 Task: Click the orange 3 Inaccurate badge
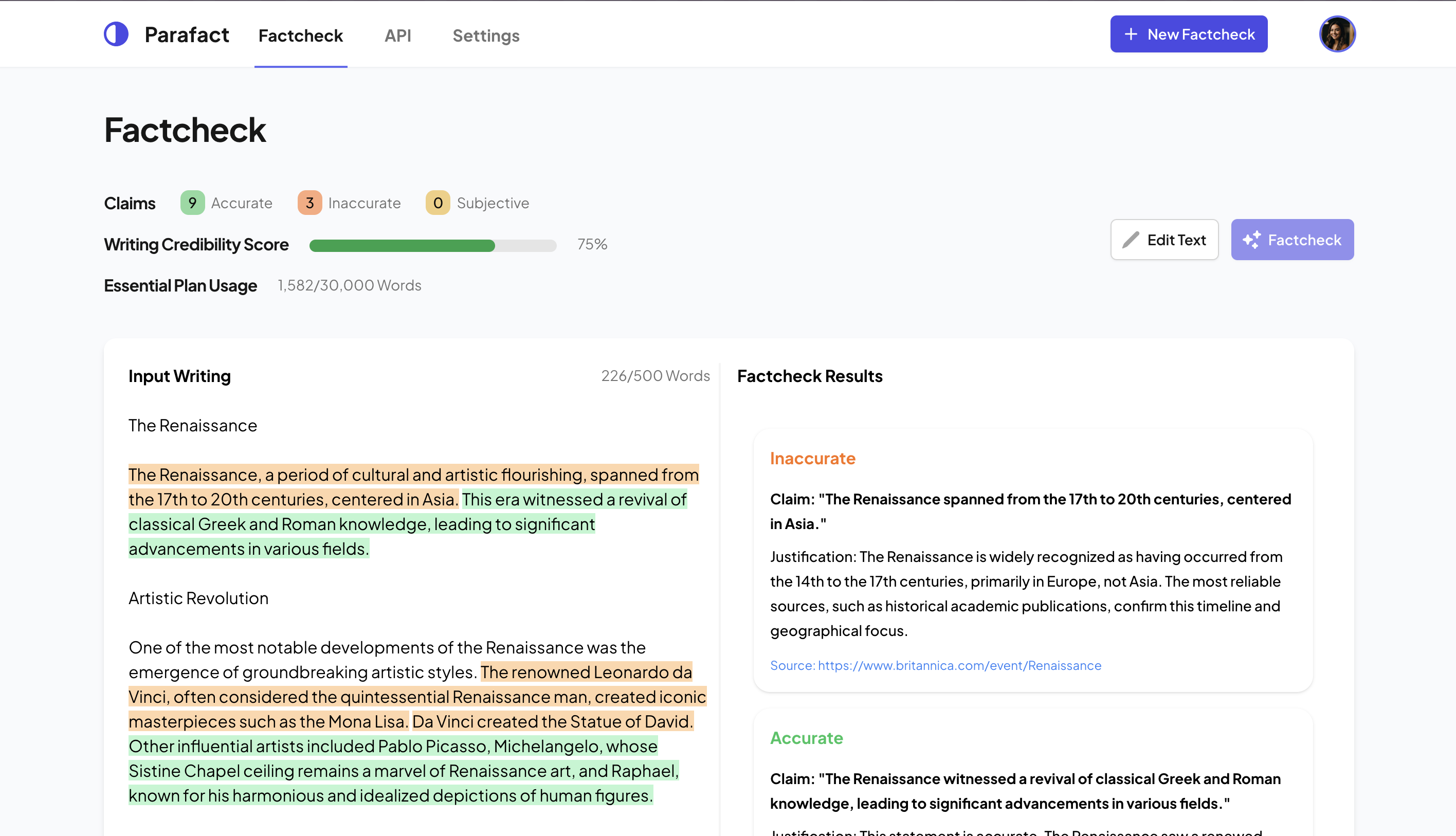[310, 203]
